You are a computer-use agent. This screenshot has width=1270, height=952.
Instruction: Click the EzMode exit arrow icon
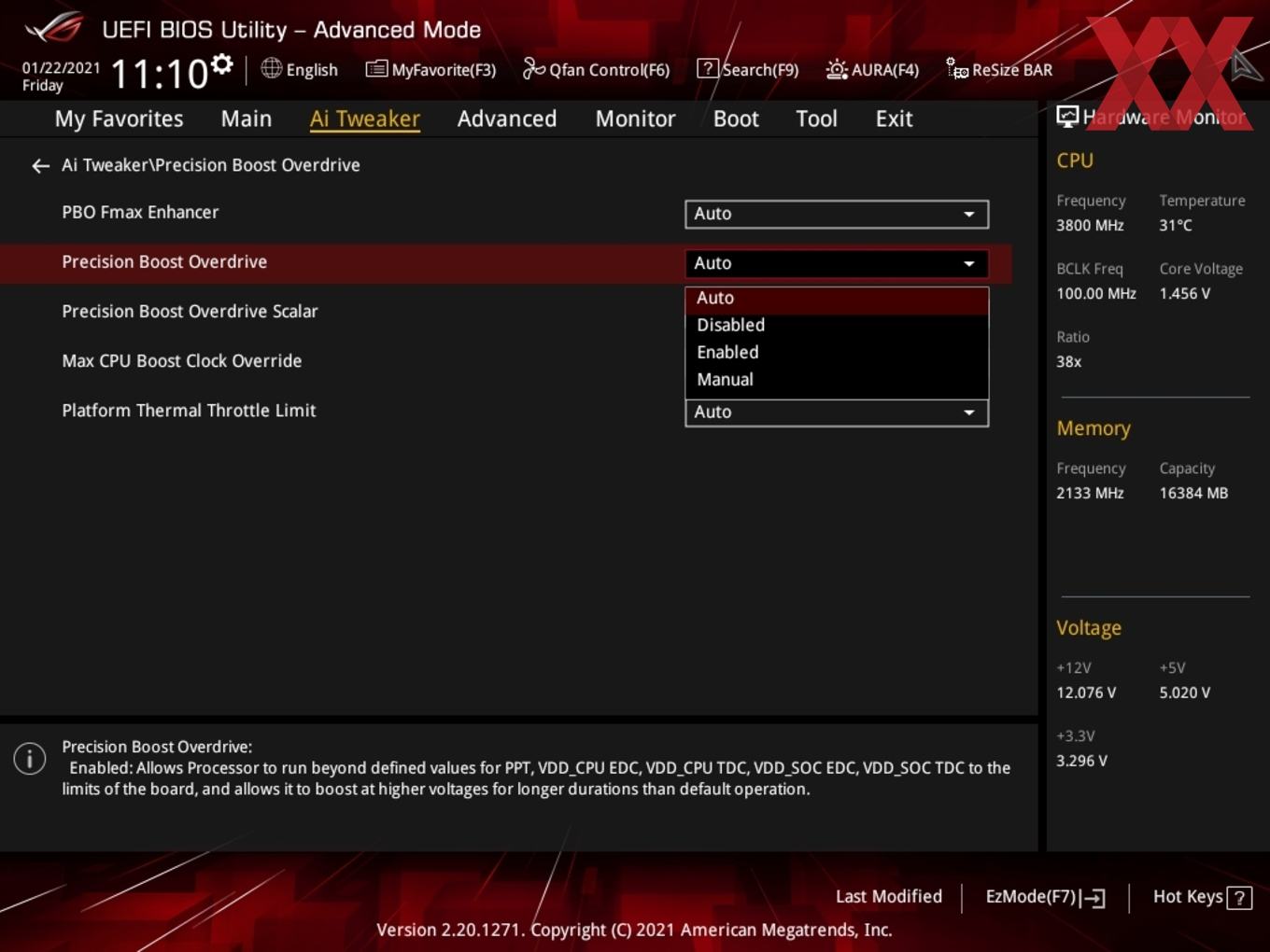tap(1094, 898)
